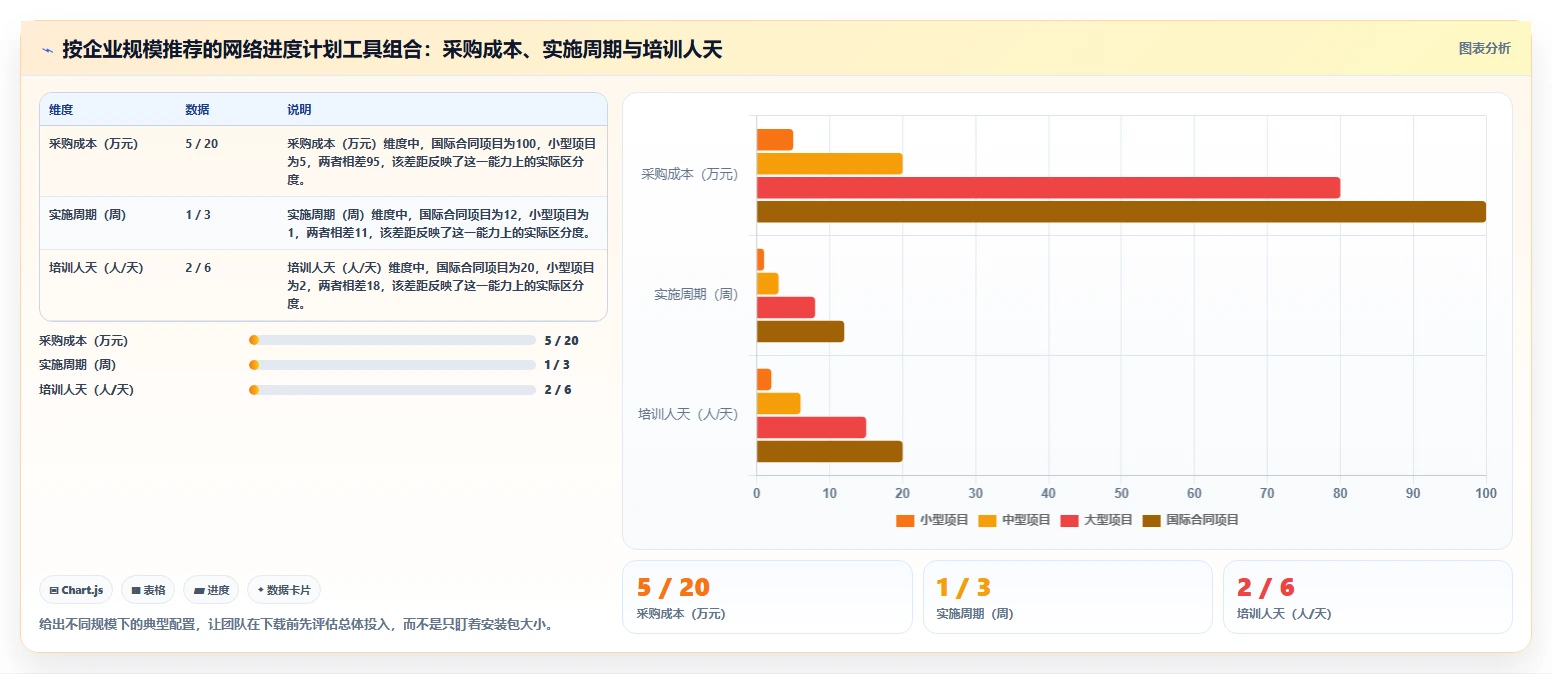1552x674 pixels.
Task: Click the 实施周期（周） chart axis label
Action: 696,295
